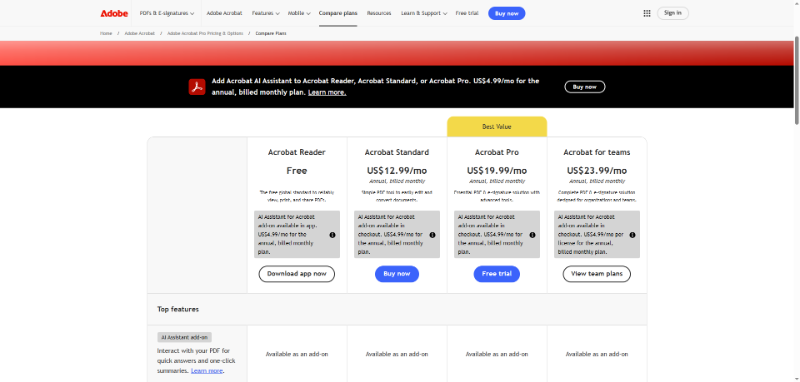Click the Adobe logo
Screen dimensions: 800x382
[x=114, y=13]
